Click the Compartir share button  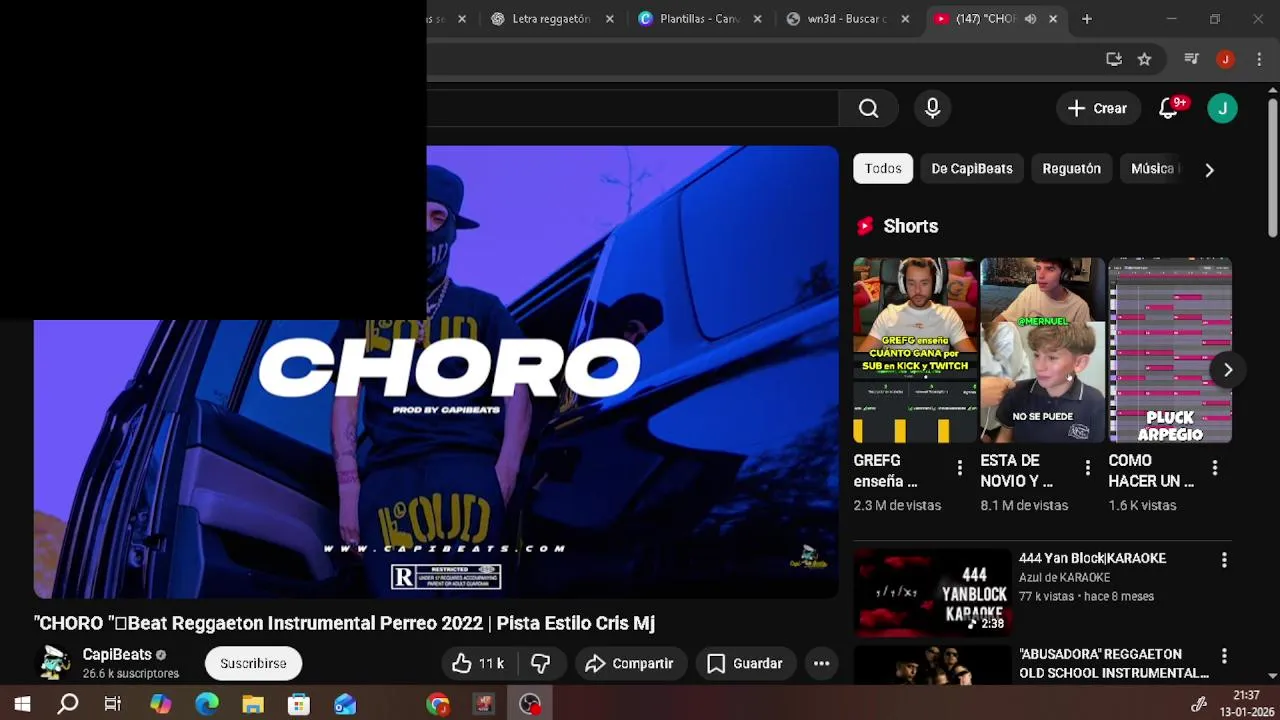pos(630,663)
